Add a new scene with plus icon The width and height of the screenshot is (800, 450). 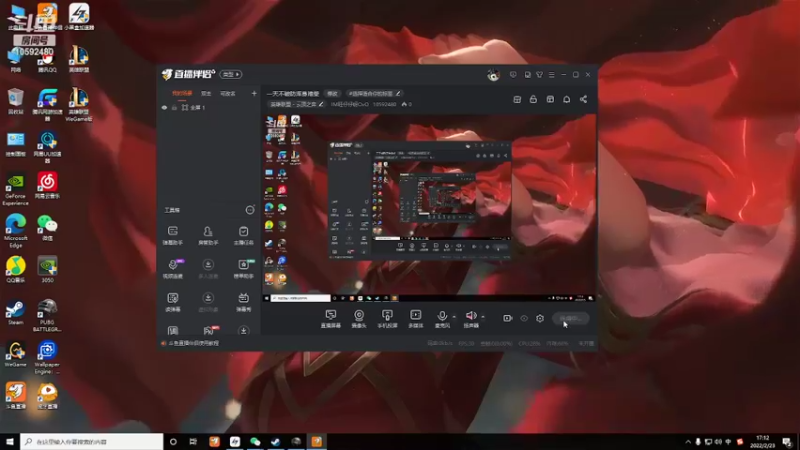pos(254,93)
